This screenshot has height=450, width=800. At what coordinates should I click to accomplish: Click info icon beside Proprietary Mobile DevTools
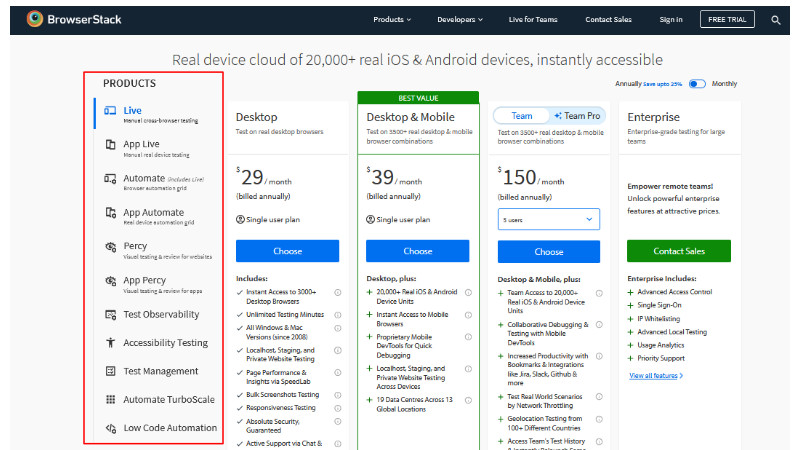pos(468,337)
